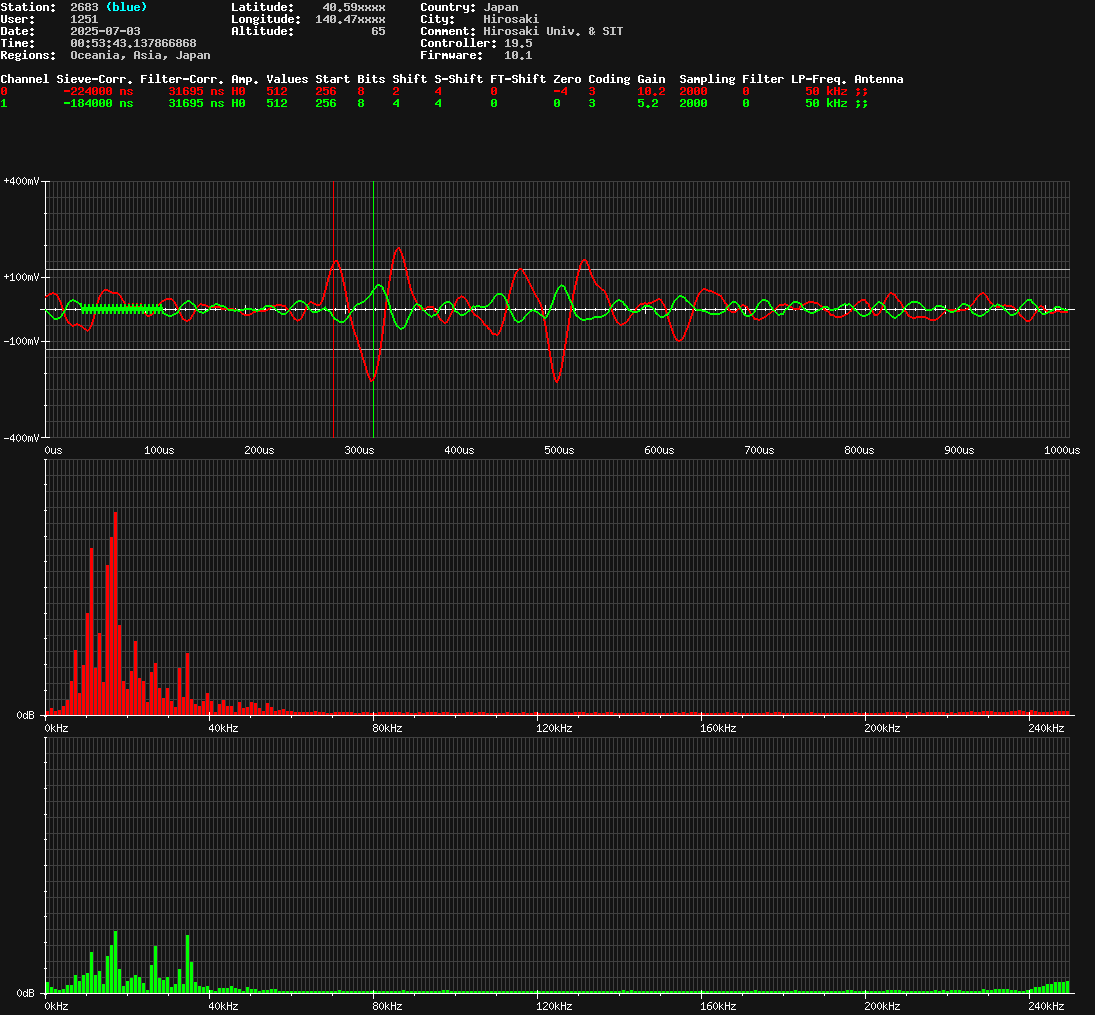Click the "+400mV" axis label
Viewport: 1095px width, 1015px height.
coord(21,182)
